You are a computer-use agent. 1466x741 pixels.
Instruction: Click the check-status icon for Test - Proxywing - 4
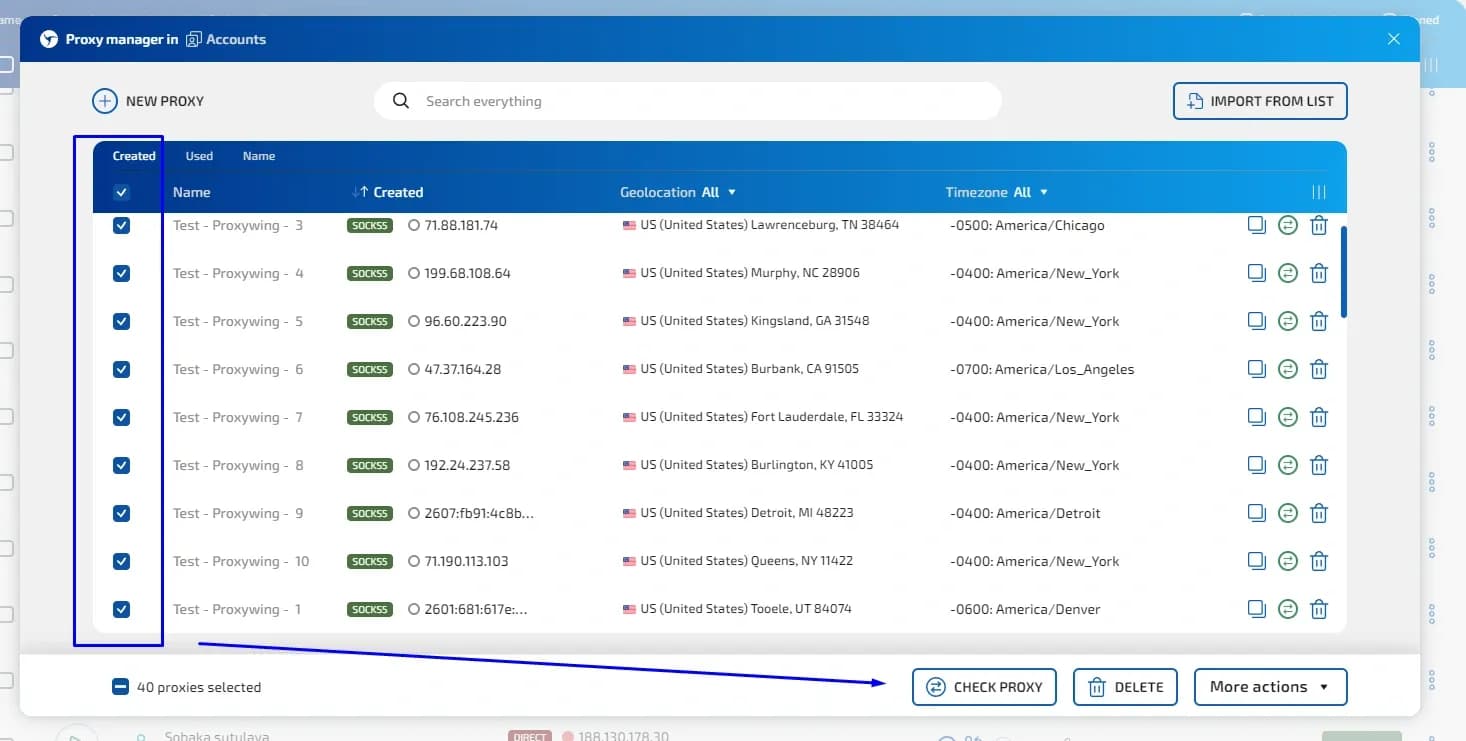point(1288,272)
